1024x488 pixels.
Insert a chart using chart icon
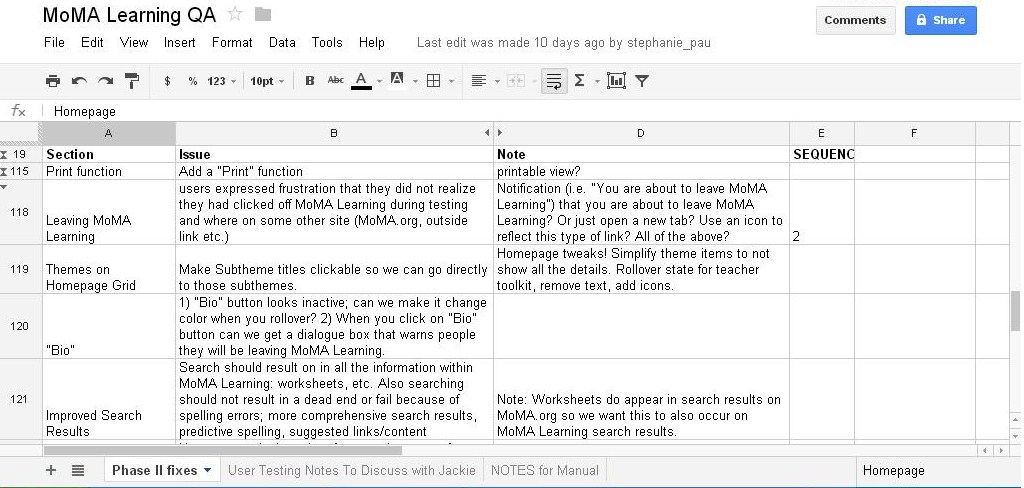tap(616, 81)
